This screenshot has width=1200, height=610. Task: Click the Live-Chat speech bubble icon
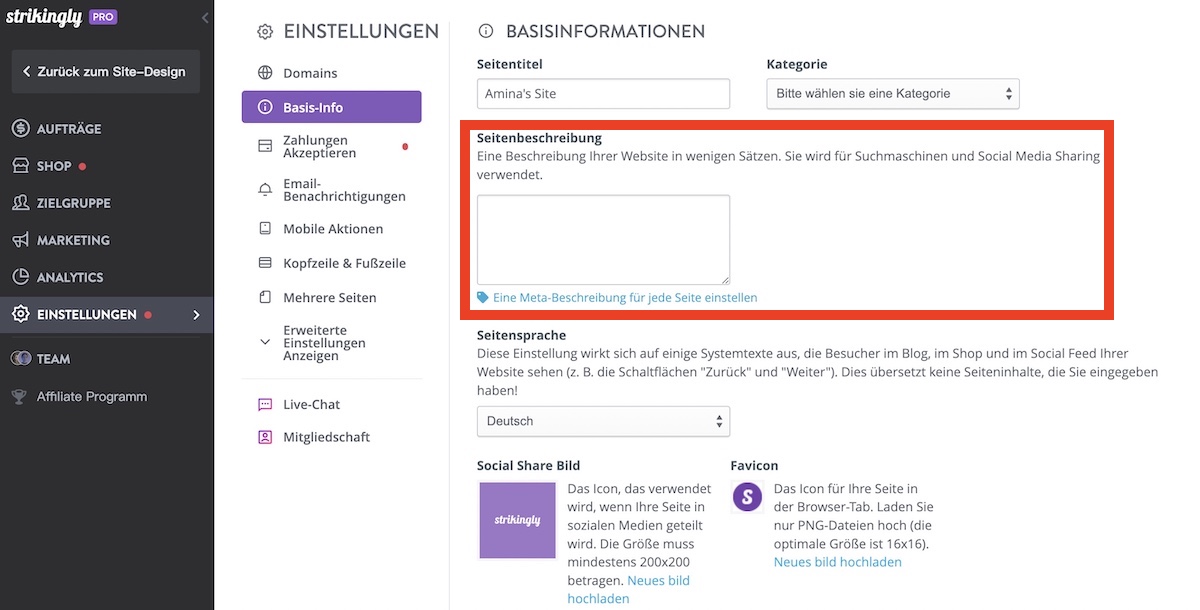pyautogui.click(x=265, y=404)
